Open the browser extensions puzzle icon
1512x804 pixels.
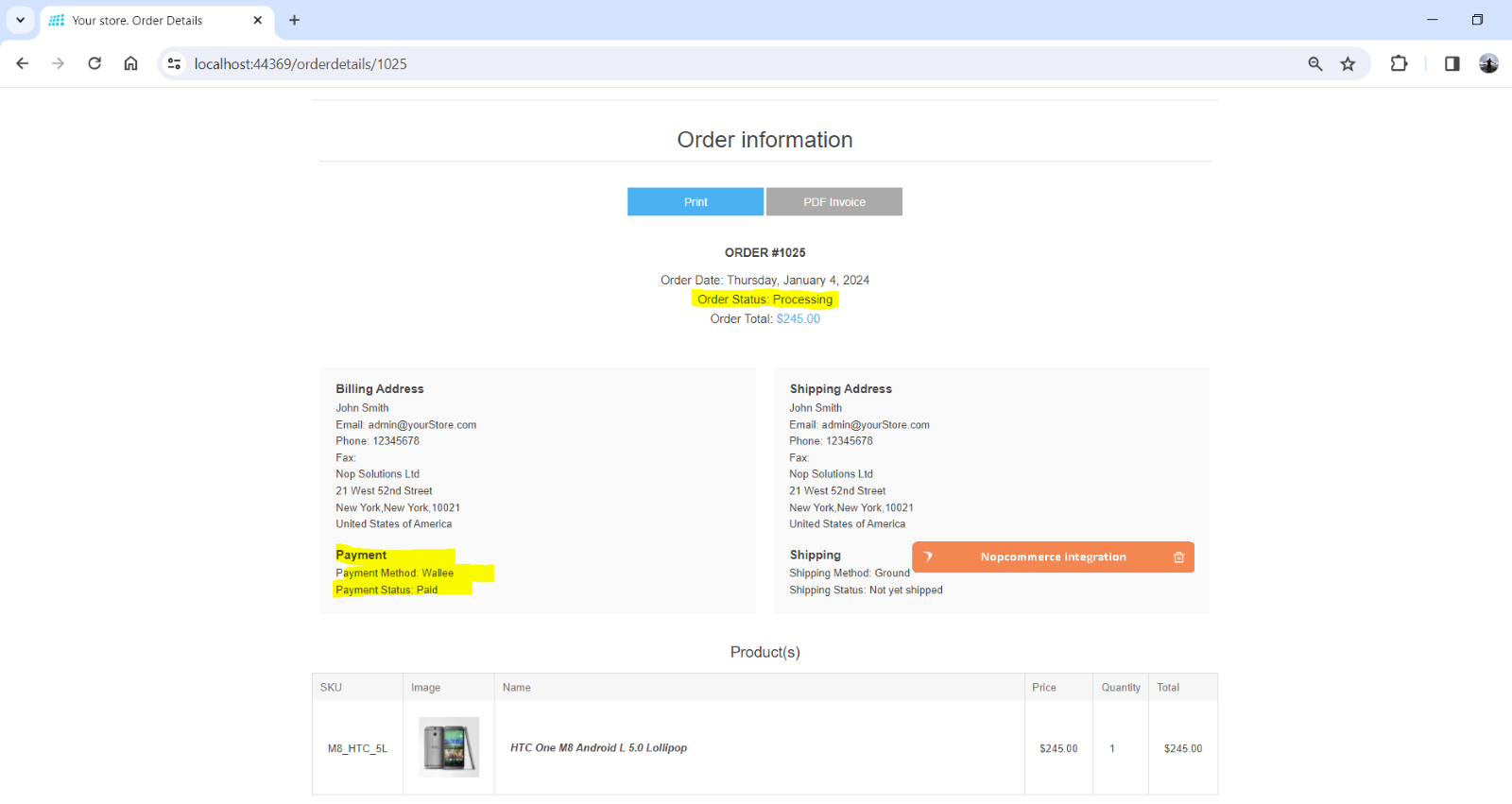coord(1399,63)
